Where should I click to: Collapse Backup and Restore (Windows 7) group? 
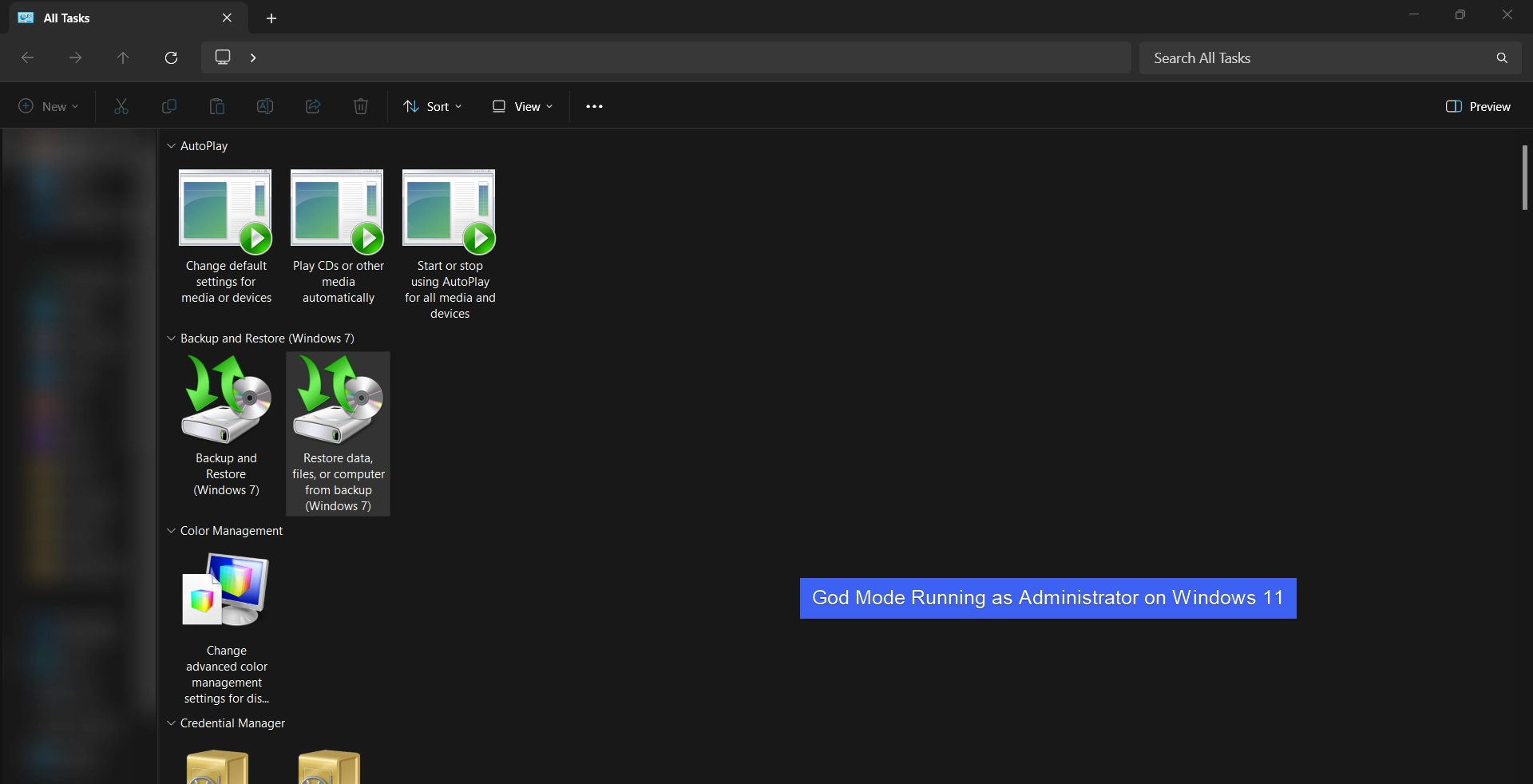pyautogui.click(x=171, y=339)
